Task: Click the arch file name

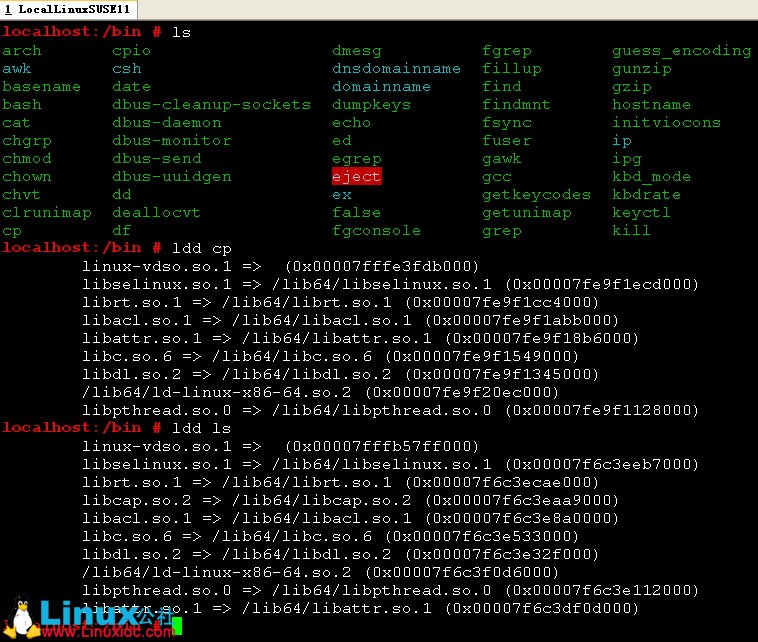Action: [x=22, y=50]
